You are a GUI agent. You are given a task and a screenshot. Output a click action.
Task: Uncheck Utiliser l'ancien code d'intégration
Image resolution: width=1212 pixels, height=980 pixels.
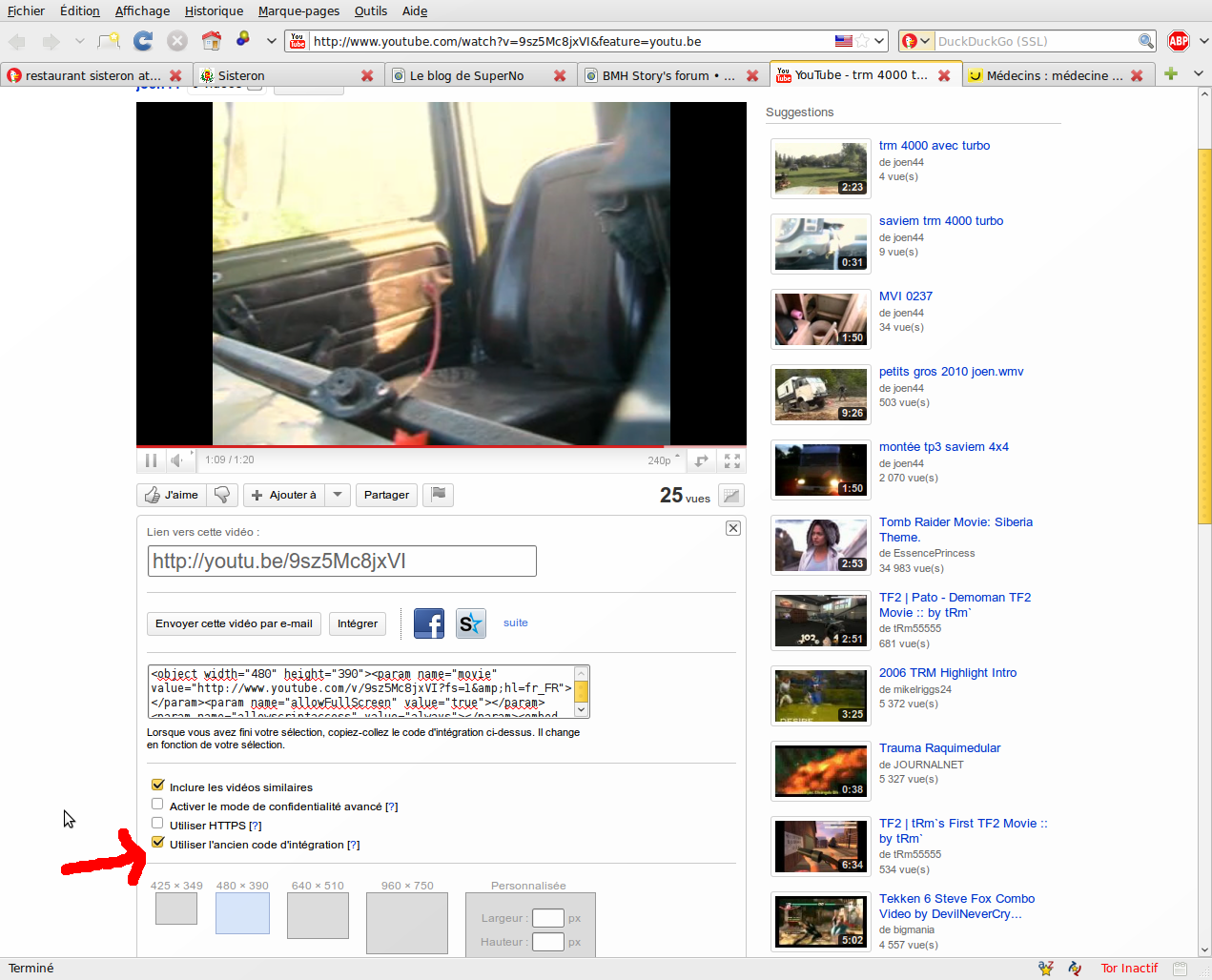click(x=158, y=843)
